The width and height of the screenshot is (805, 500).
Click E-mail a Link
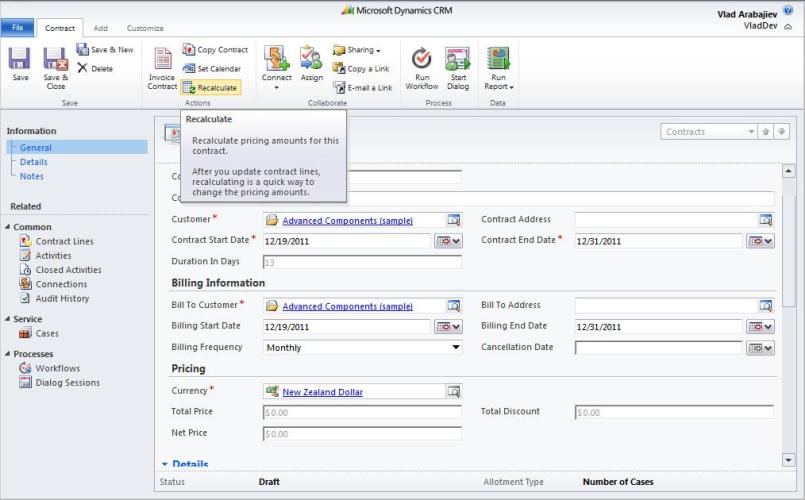pyautogui.click(x=363, y=88)
